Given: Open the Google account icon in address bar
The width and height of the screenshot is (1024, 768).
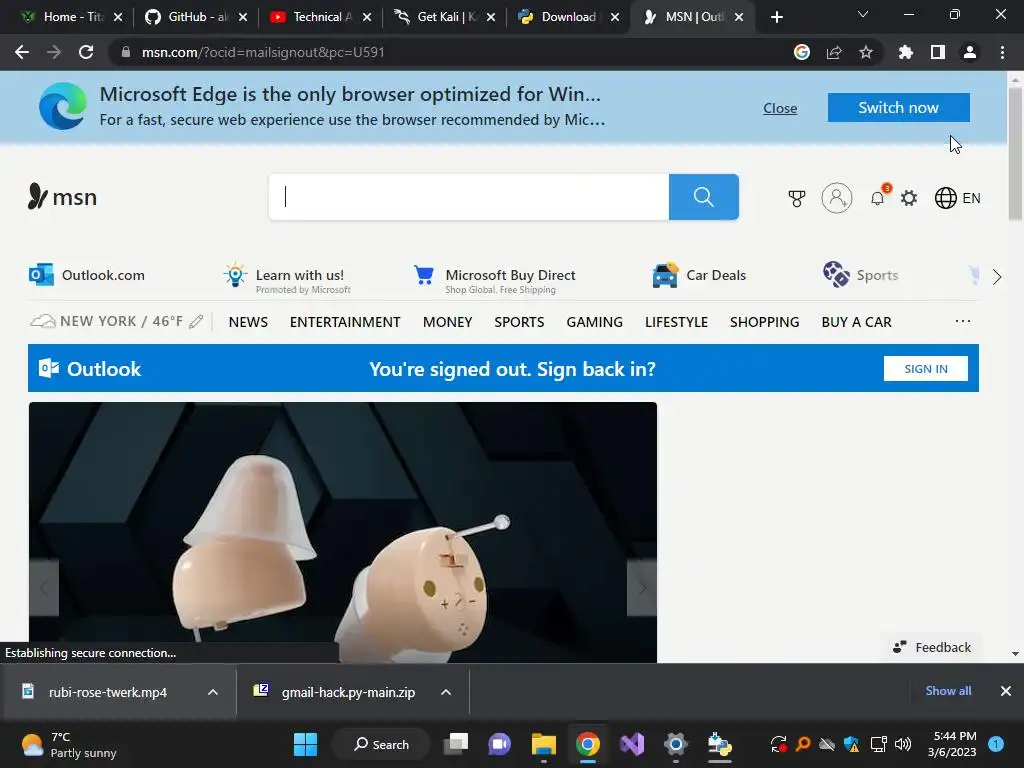Looking at the screenshot, I should (802, 52).
